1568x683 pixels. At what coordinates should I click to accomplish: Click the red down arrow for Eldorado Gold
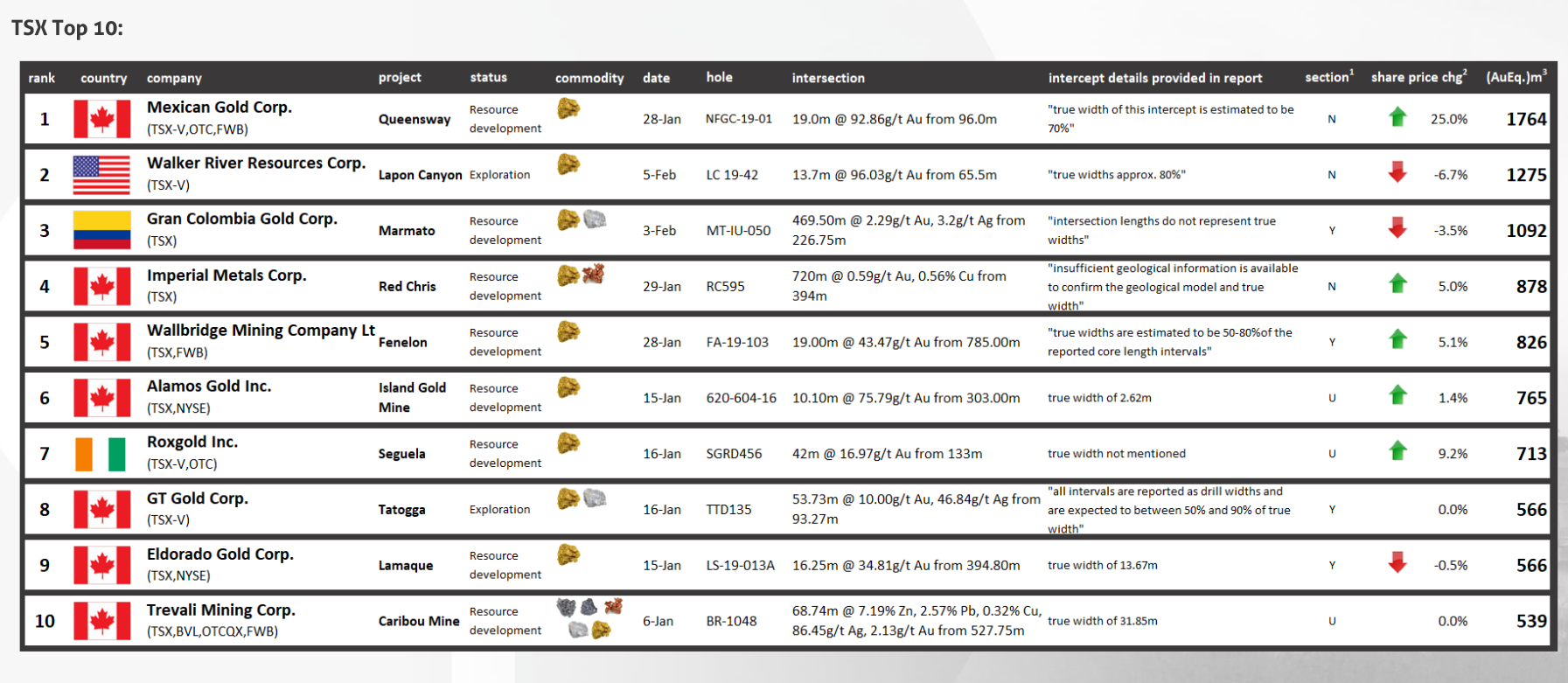coord(1397,563)
